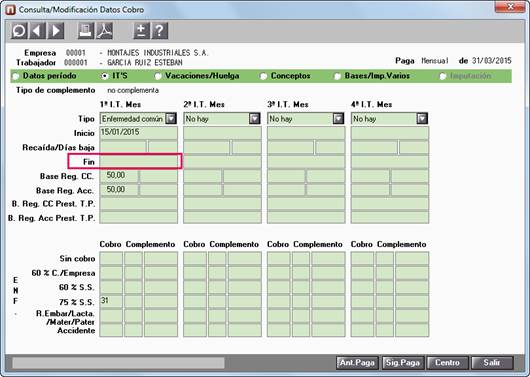Screen dimensions: 530x377
Task: Click Base Reg. CC. field 50,00
Action: point(119,176)
